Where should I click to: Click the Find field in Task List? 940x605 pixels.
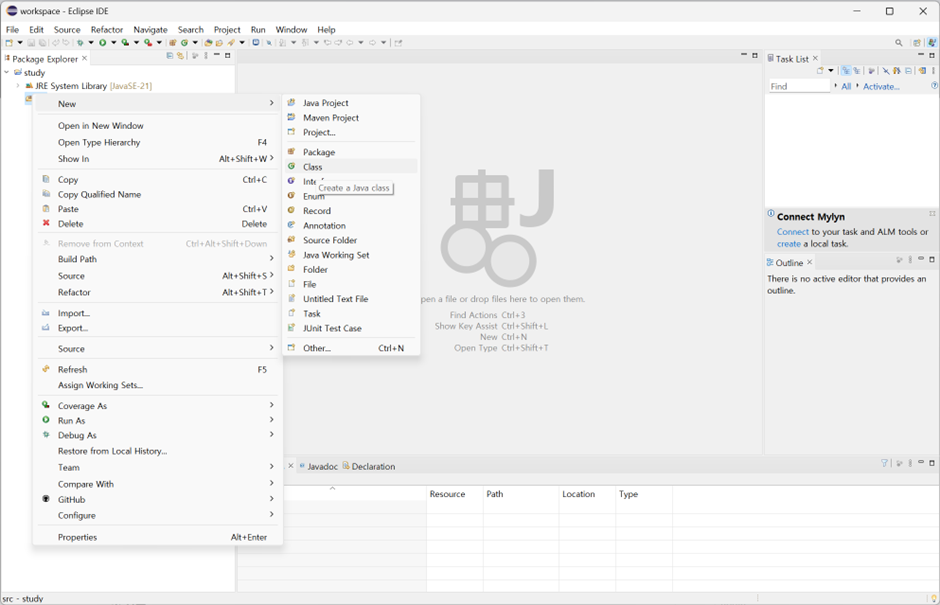(800, 86)
